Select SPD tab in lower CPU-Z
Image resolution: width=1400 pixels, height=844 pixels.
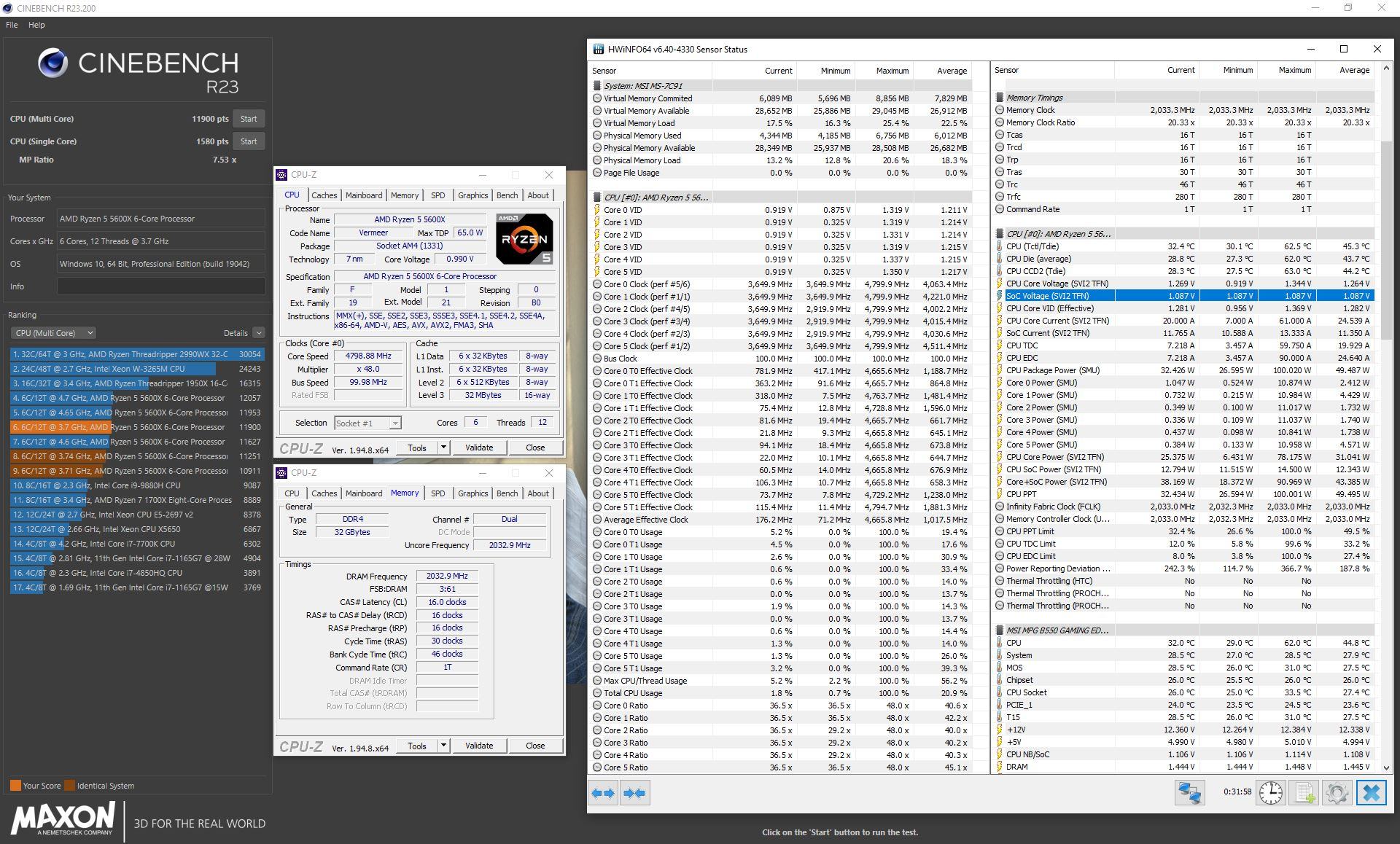coord(437,493)
